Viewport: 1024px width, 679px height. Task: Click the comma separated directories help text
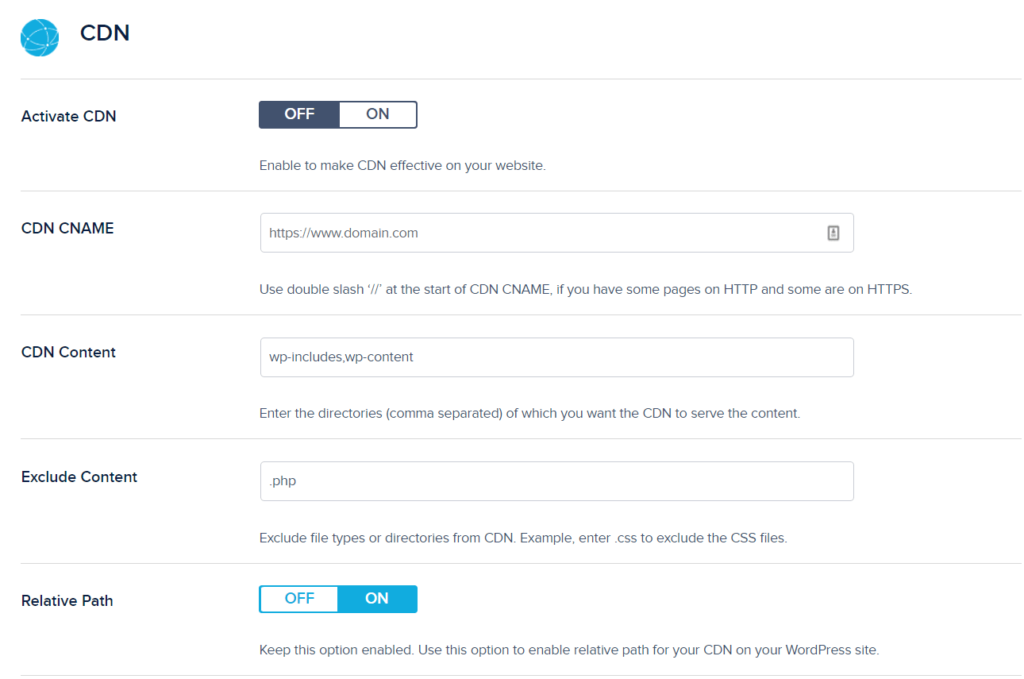[529, 414]
